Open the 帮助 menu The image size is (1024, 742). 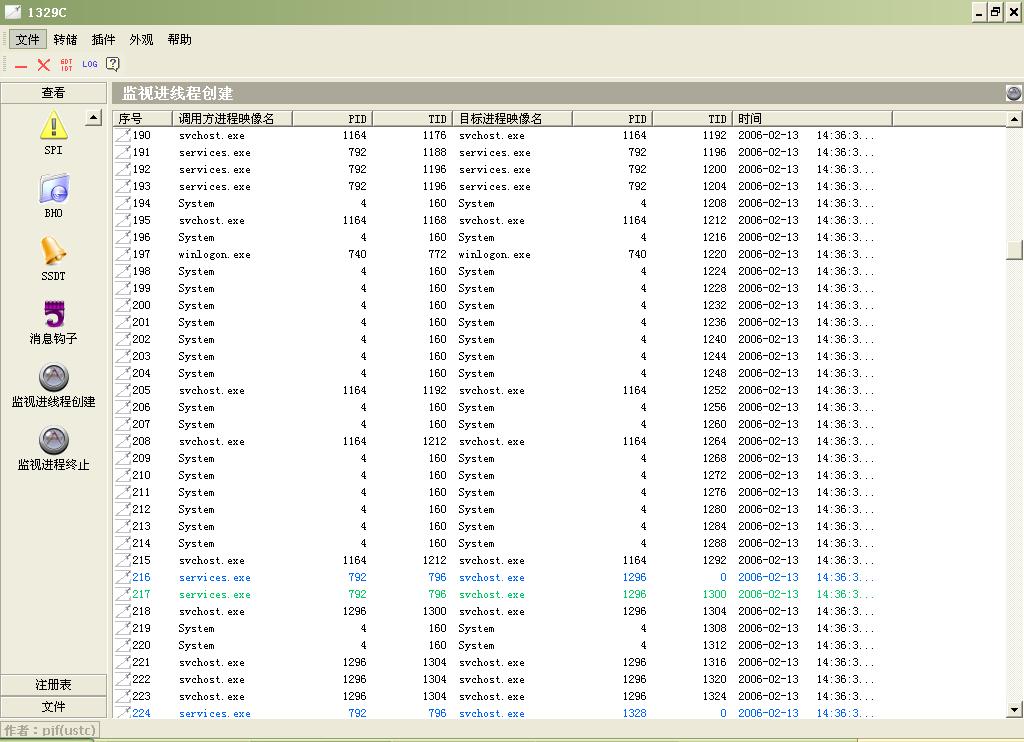pos(179,40)
